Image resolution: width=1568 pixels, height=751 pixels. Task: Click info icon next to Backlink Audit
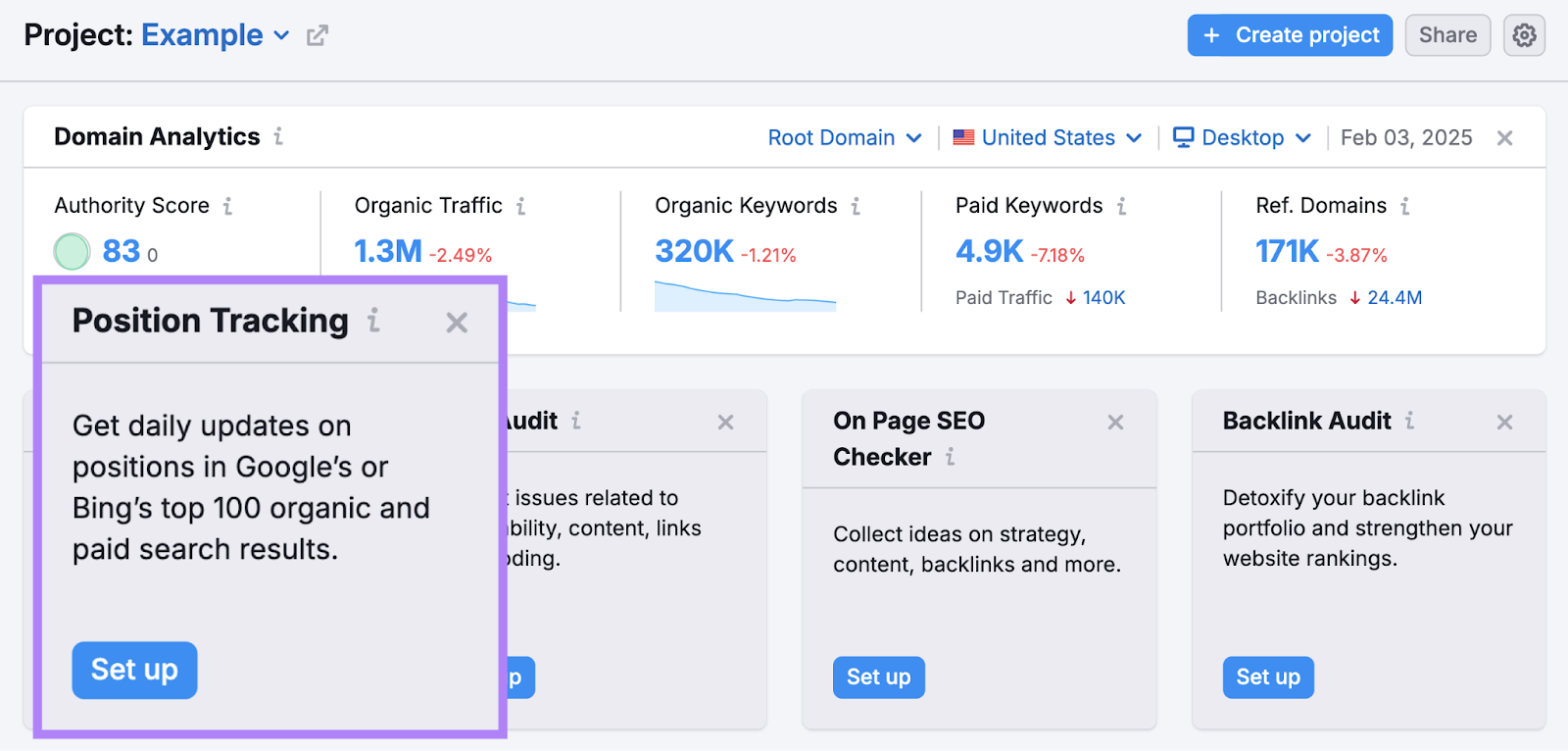1409,421
